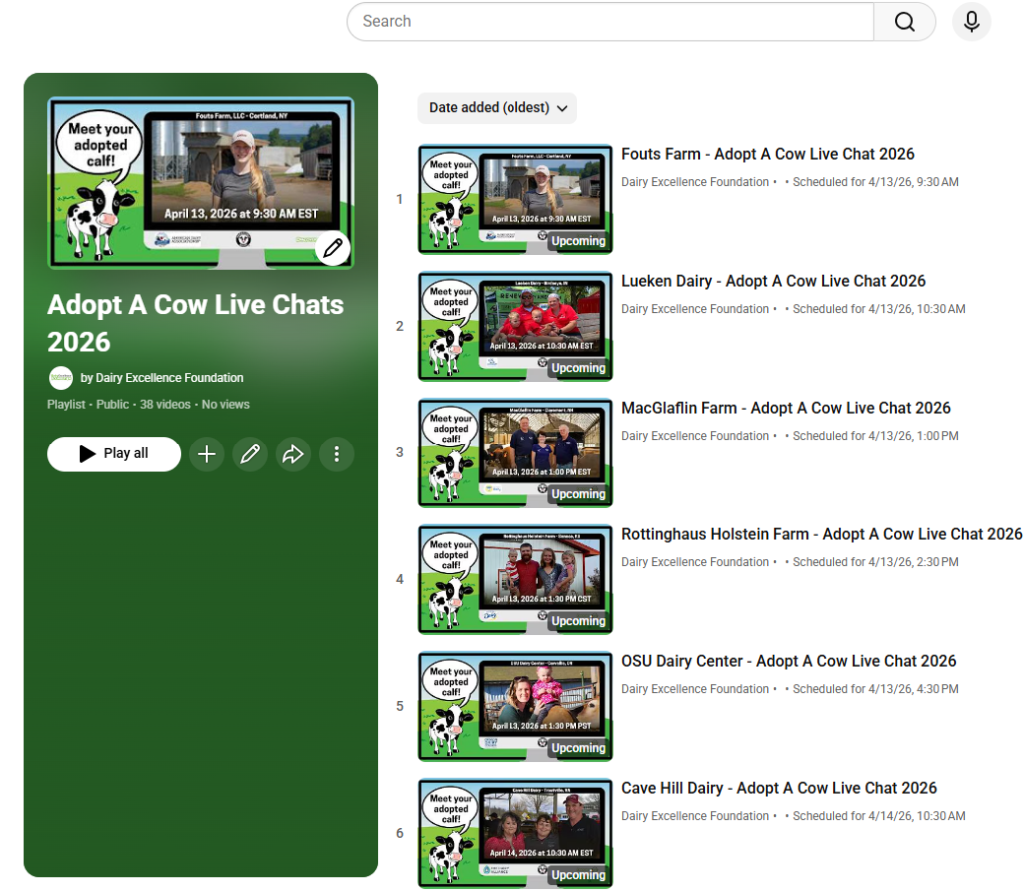The height and width of the screenshot is (891, 1024).
Task: Type in the Search input field
Action: (610, 22)
